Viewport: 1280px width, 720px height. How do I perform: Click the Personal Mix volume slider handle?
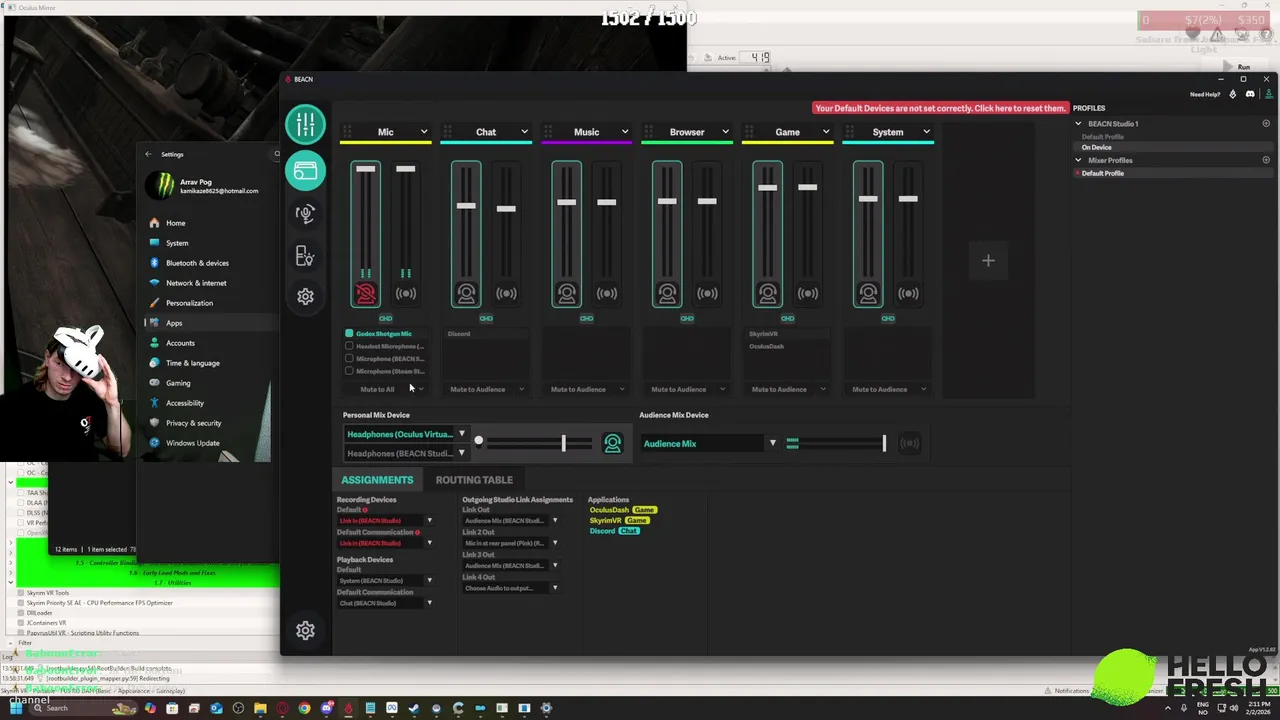click(563, 443)
